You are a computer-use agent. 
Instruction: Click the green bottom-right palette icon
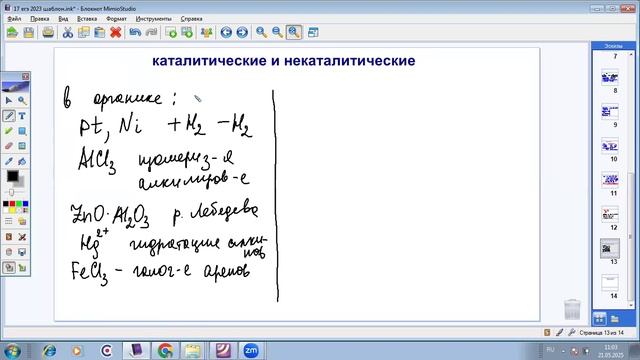[x=22, y=268]
